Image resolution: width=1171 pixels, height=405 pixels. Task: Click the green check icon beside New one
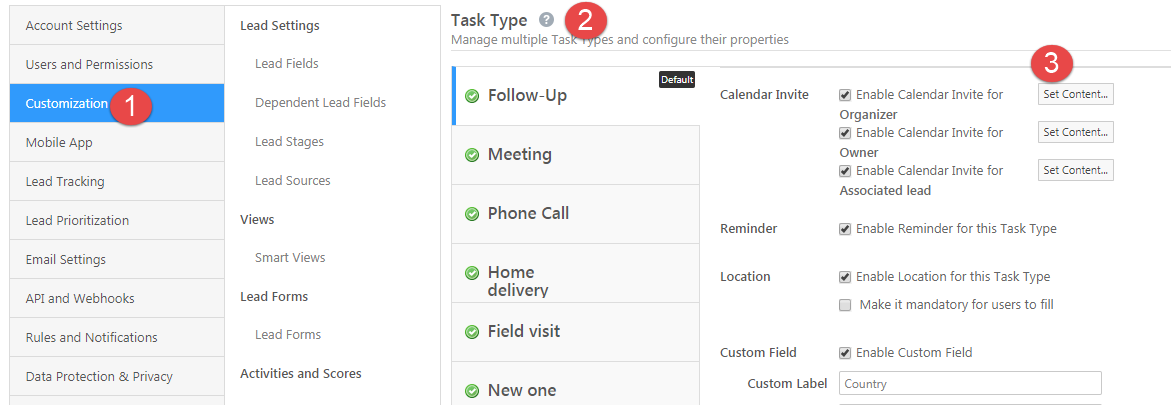(472, 391)
